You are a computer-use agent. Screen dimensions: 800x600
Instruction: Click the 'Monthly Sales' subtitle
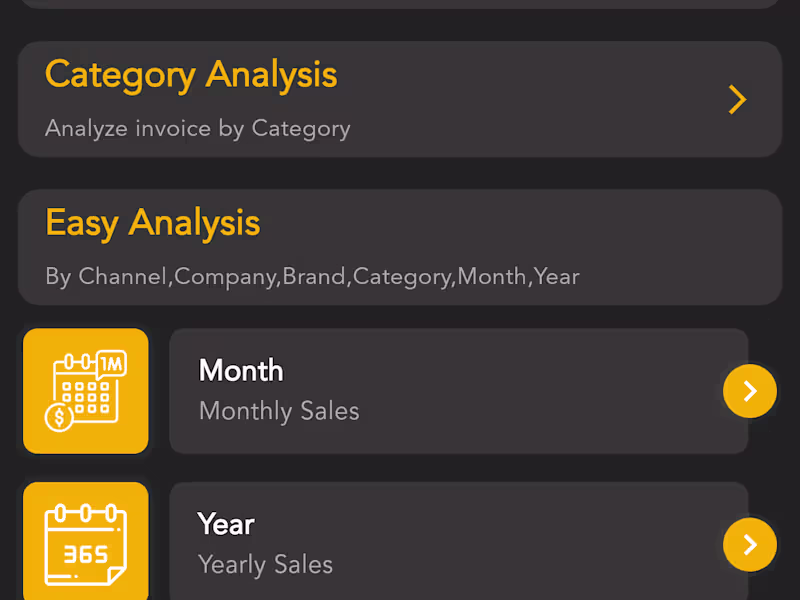point(279,411)
